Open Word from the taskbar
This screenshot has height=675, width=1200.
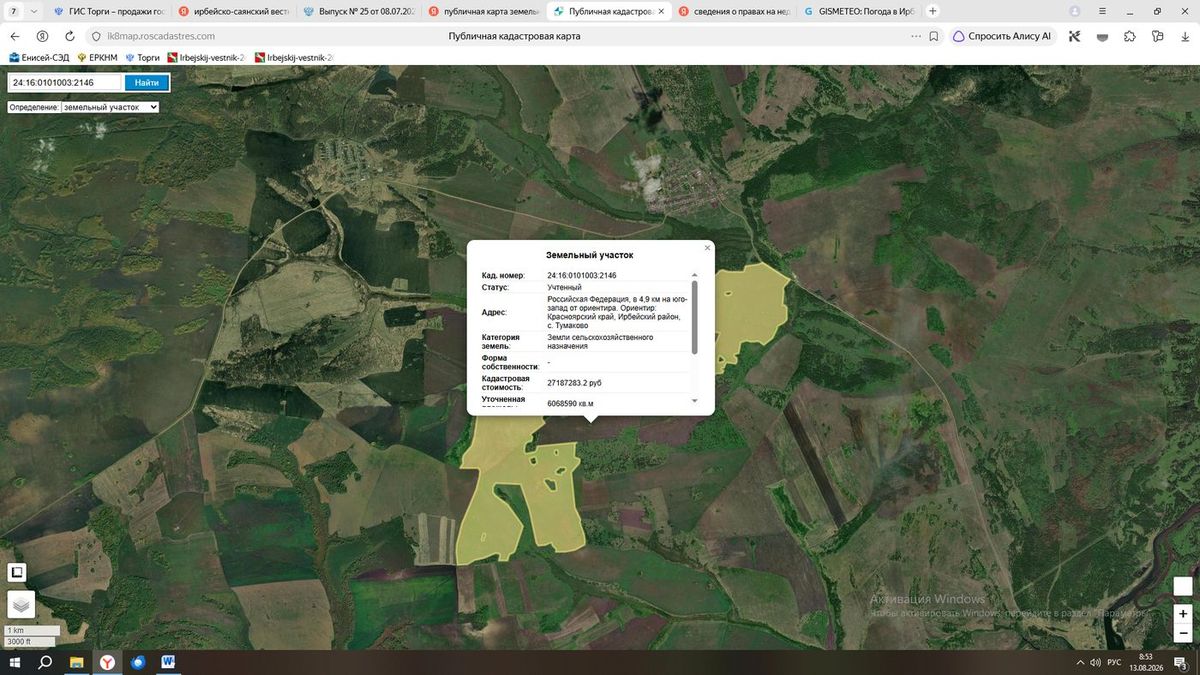(x=168, y=662)
